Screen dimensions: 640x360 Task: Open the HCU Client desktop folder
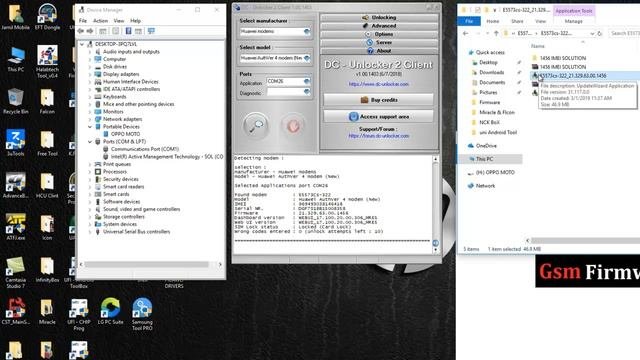(x=47, y=185)
